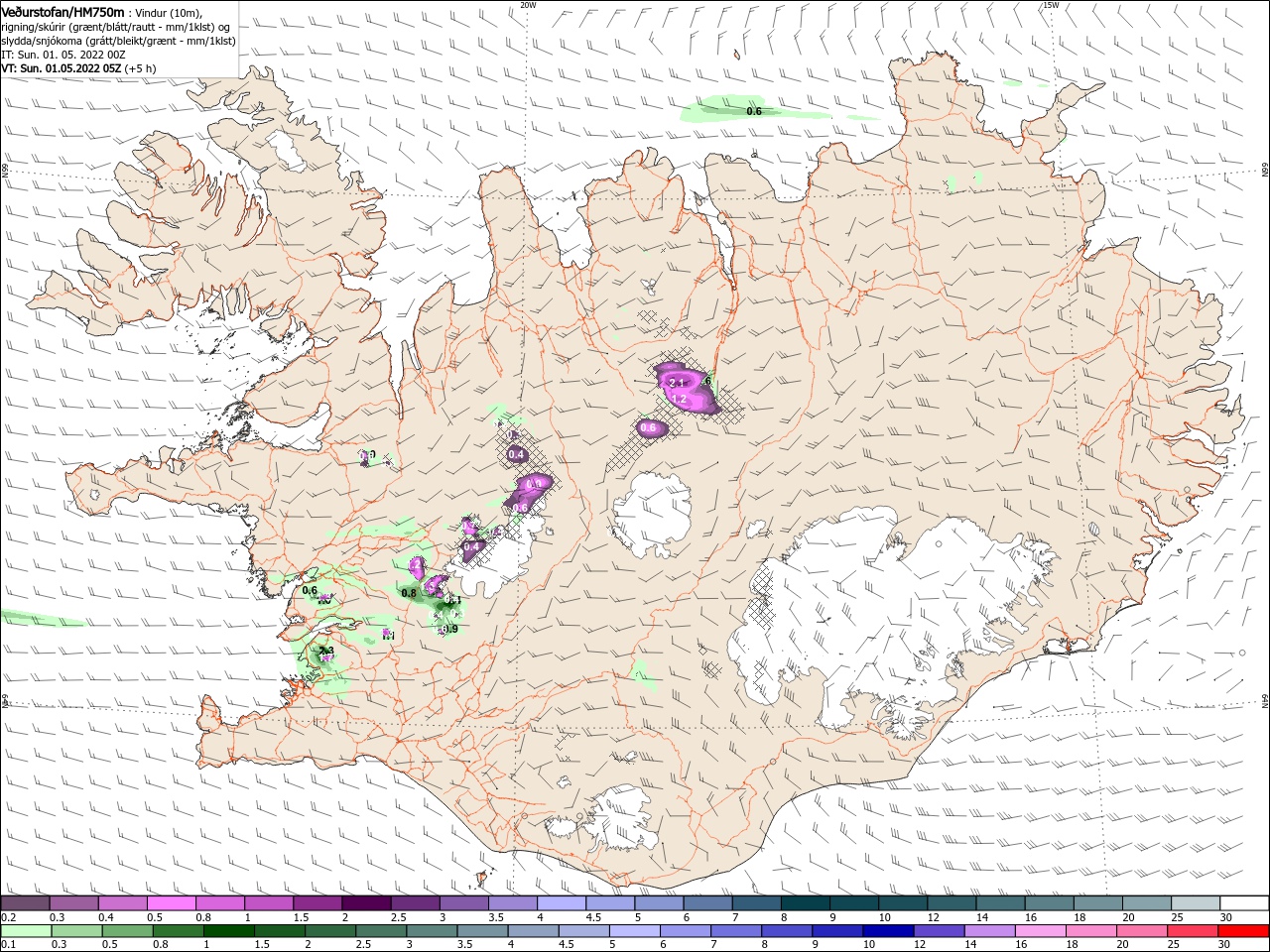Pick the light pink rain swatch labeled 16

coord(1039,931)
